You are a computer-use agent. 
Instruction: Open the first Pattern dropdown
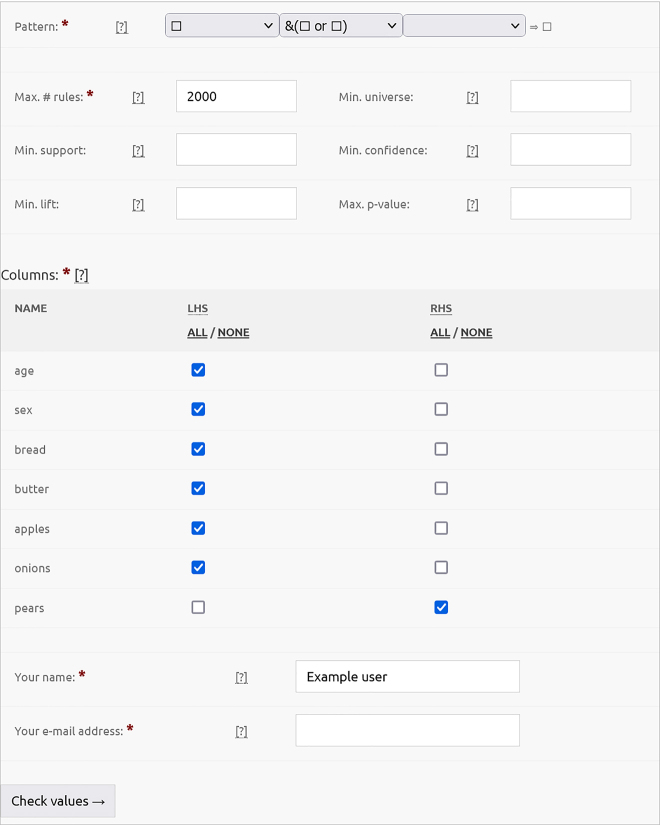pyautogui.click(x=222, y=26)
